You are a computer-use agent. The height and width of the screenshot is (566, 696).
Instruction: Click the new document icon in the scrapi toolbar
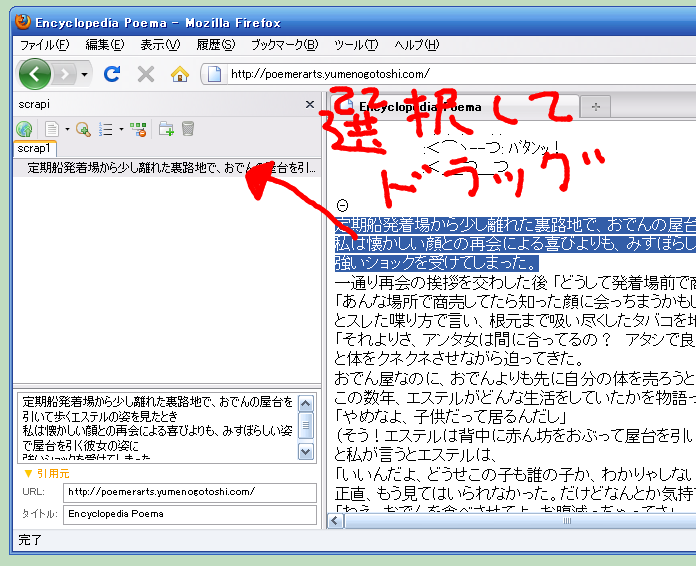tap(52, 129)
